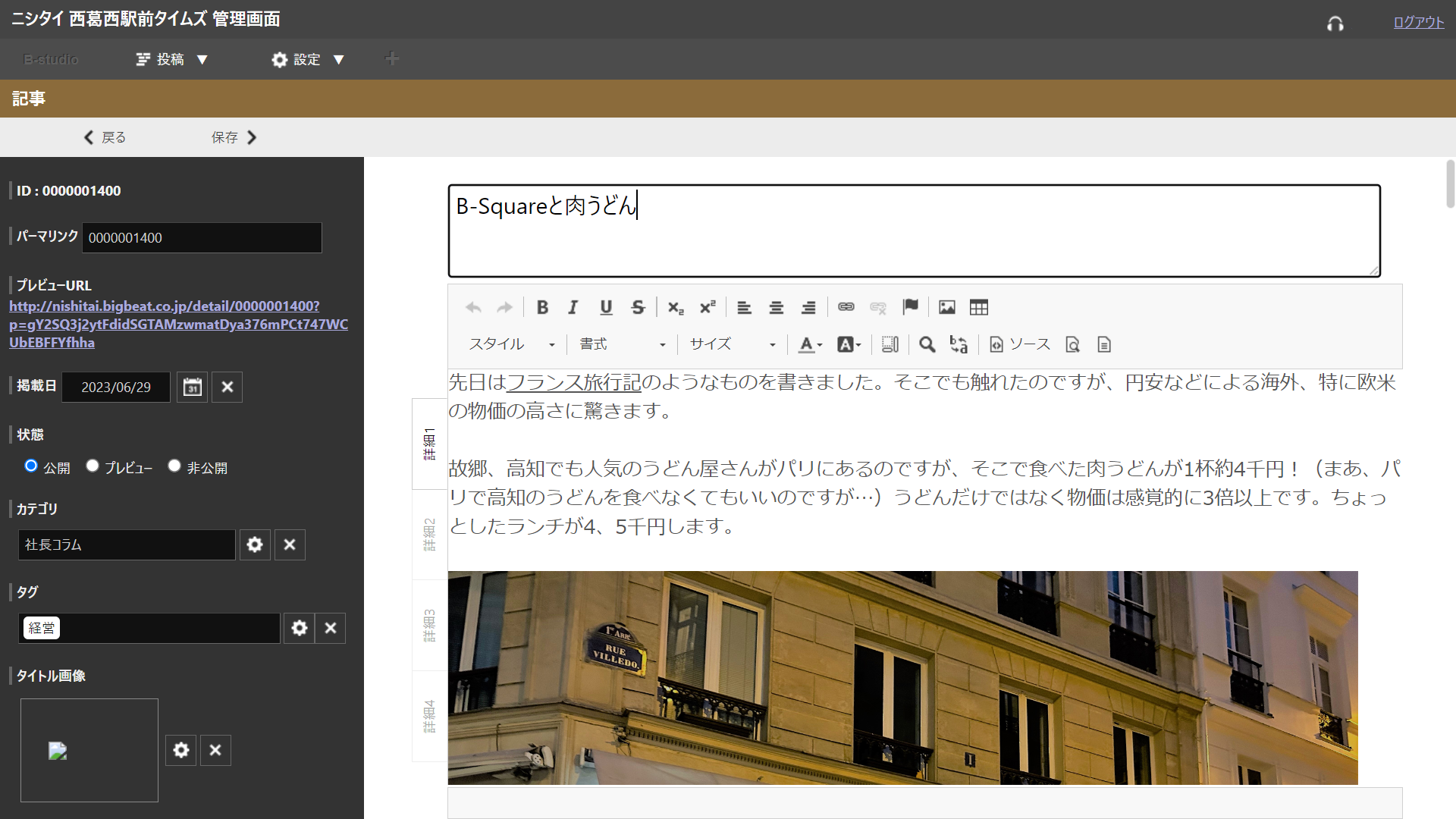
Task: Click the ログアウト link
Action: click(1418, 22)
